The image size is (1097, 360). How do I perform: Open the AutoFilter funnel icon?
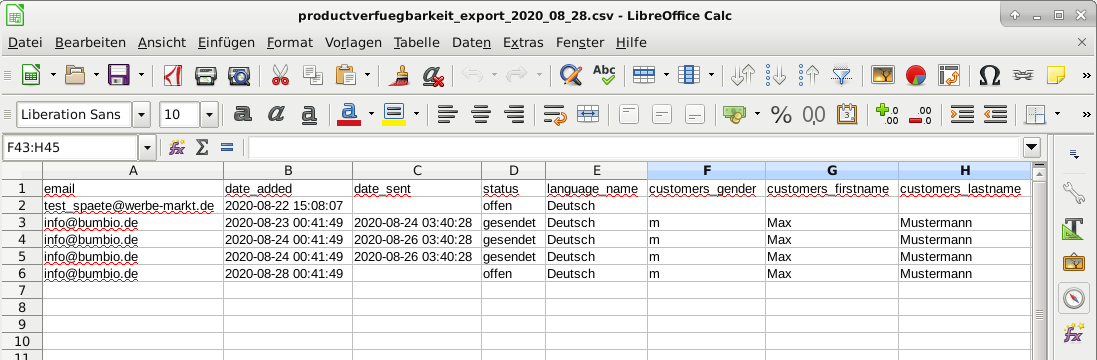click(x=841, y=75)
